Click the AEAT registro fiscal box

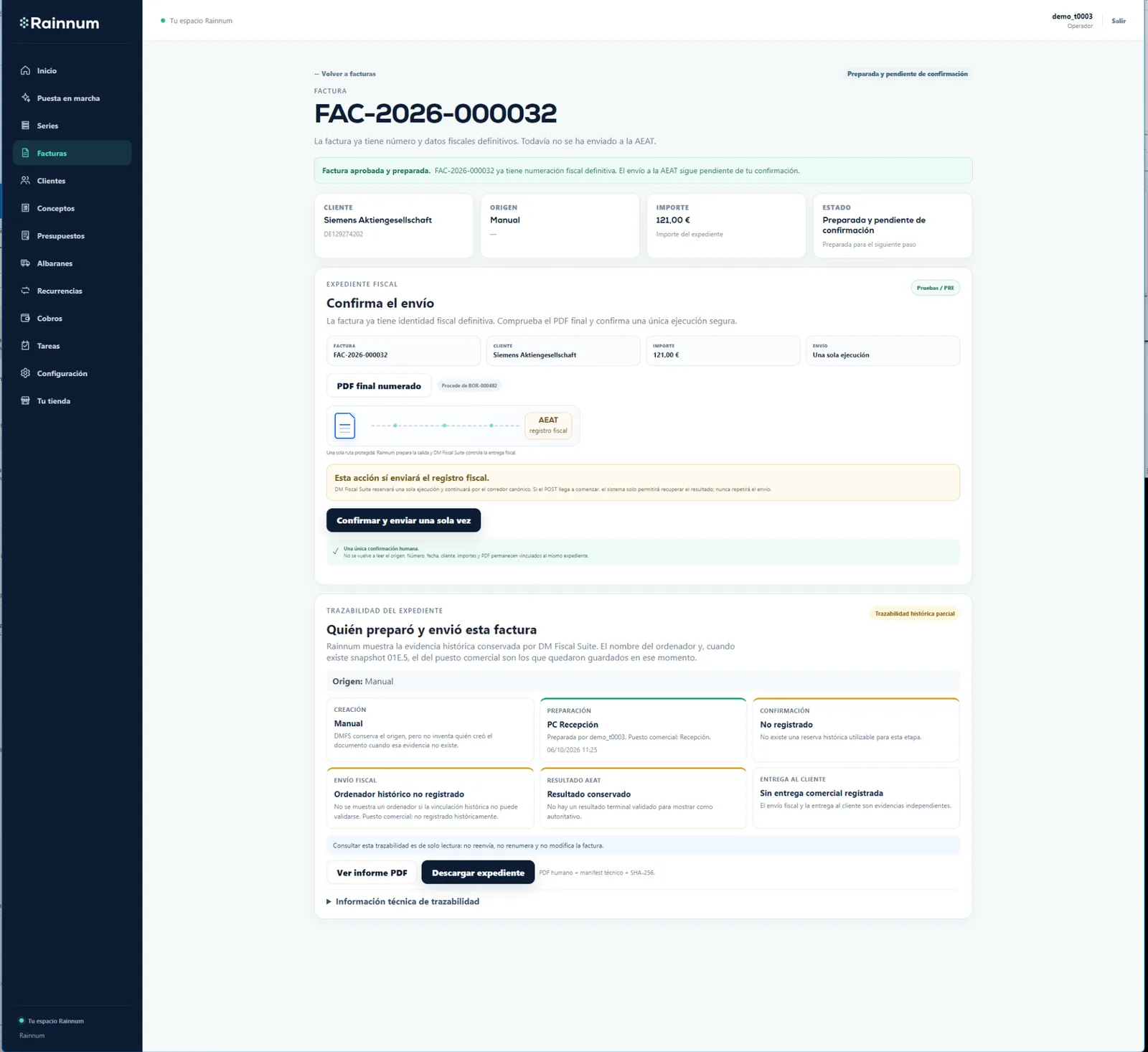coord(548,425)
